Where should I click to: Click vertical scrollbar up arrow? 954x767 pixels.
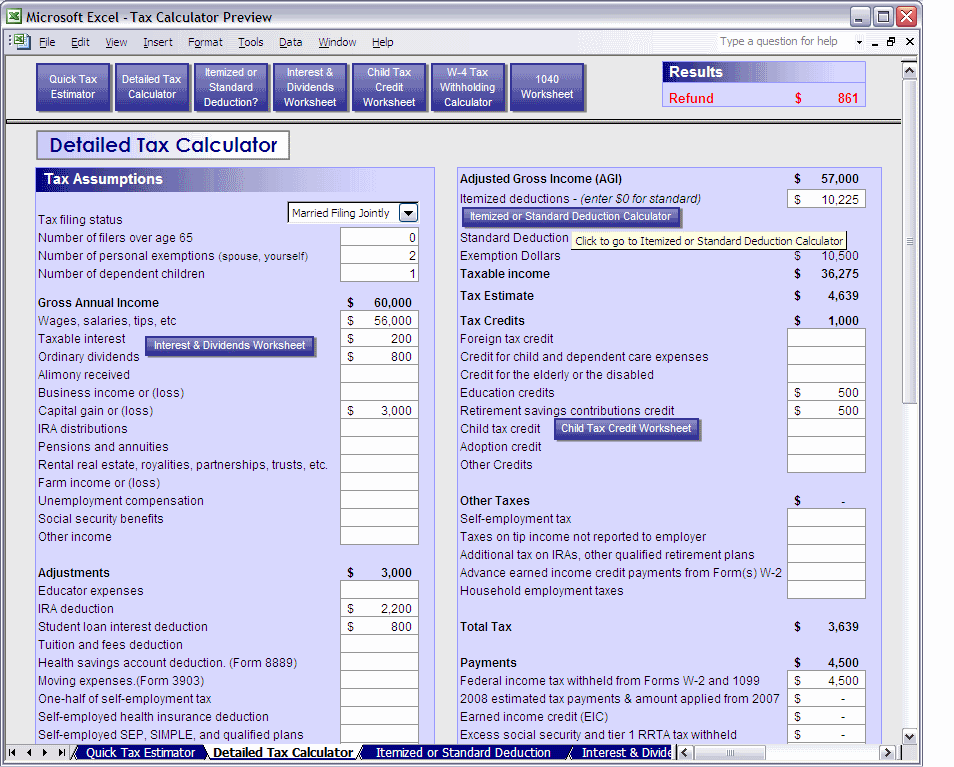tap(910, 70)
